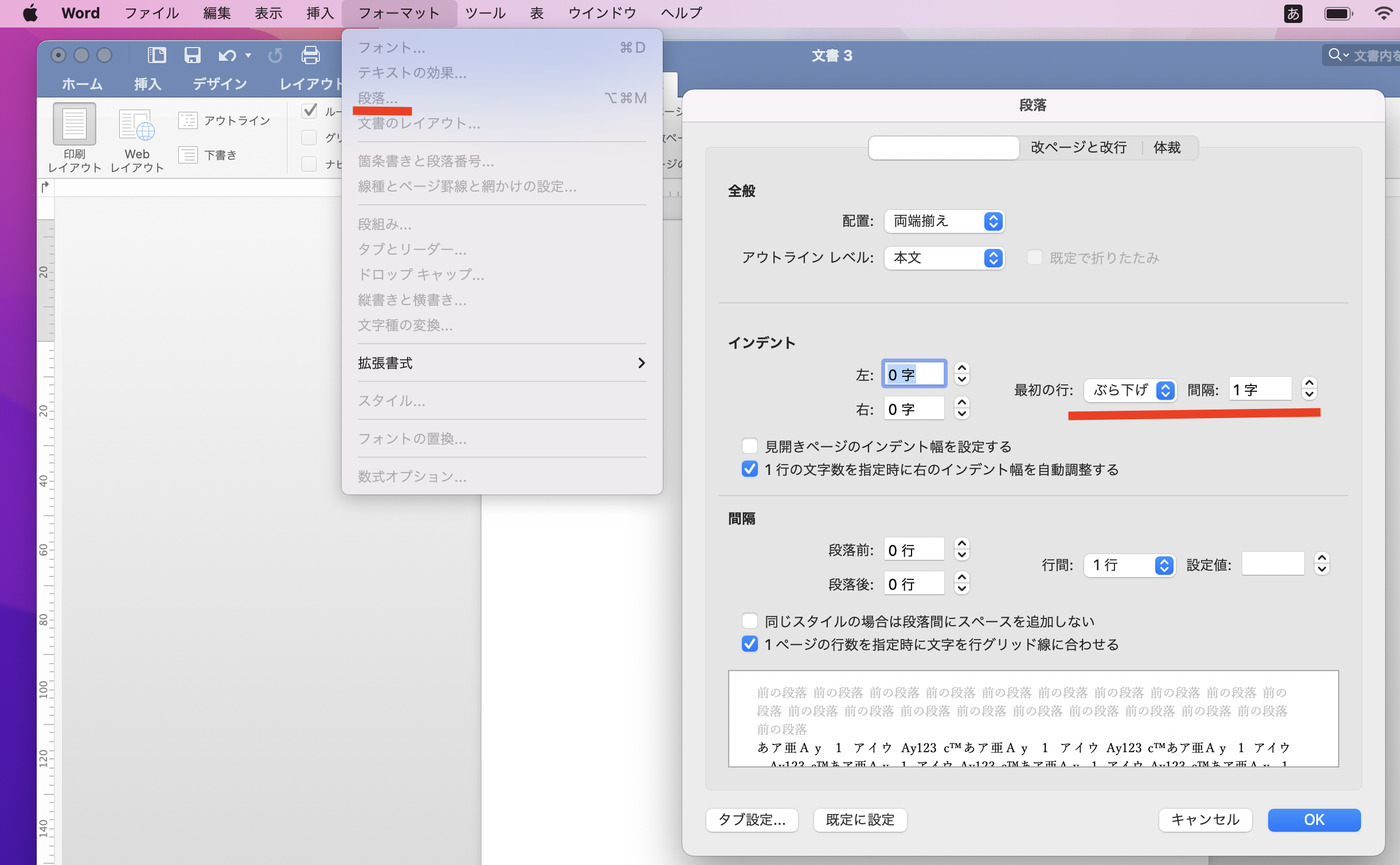
Task: Click the 間隔 1字 stepper arrows
Action: click(1309, 388)
